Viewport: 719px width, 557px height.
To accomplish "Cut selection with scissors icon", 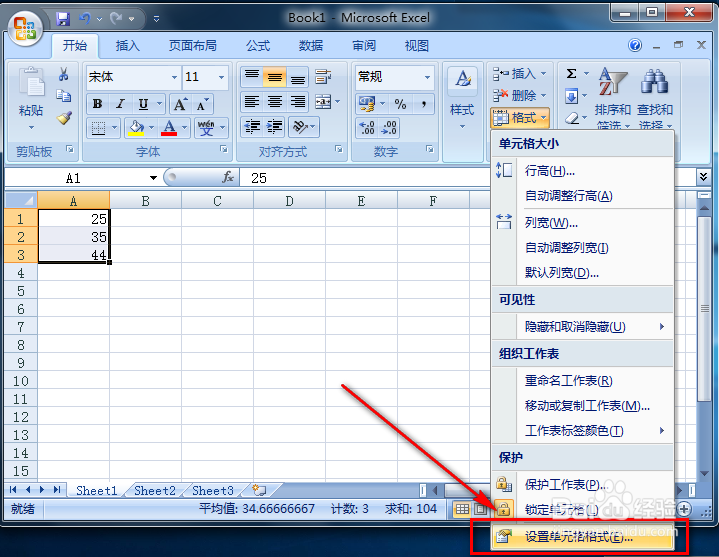I will (x=64, y=74).
